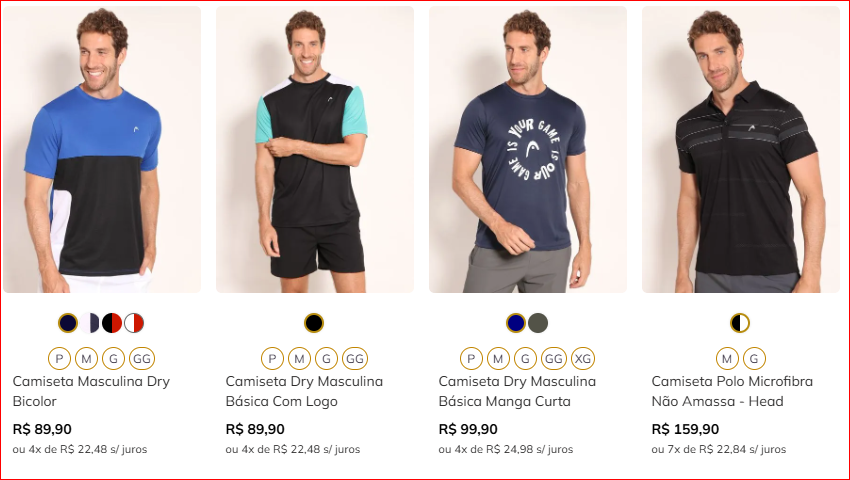Choose blue swatch for Básica Manga Curta shirt
The image size is (850, 480).
point(516,323)
